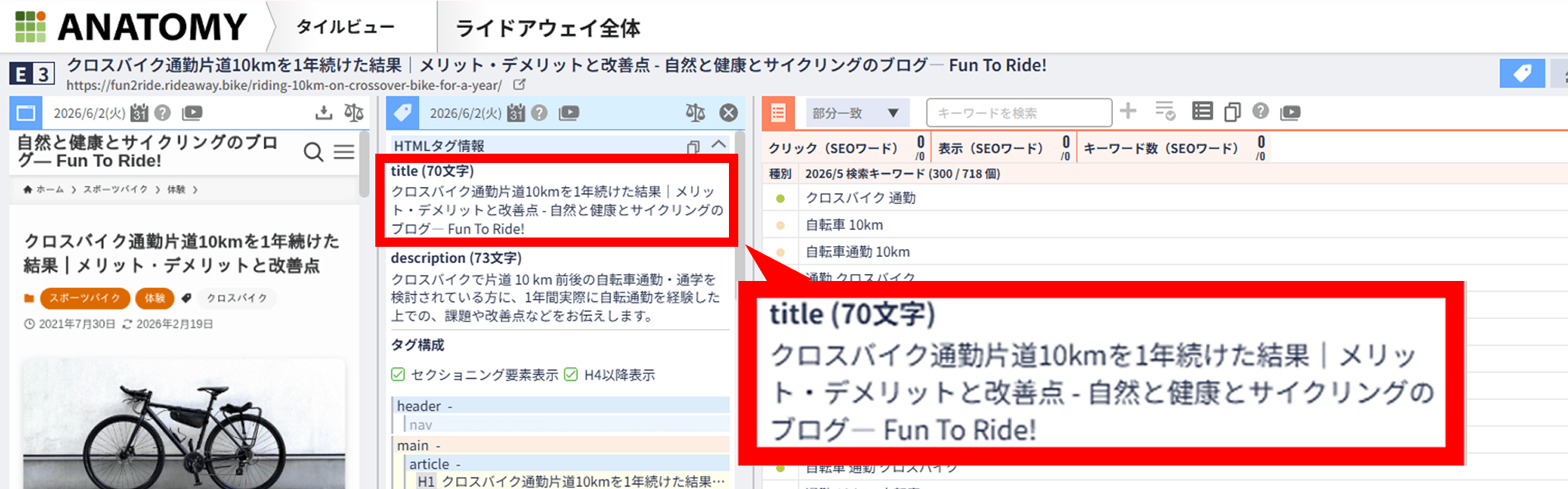Select the article row in tag structure
Viewport: 1568px width, 489px height.
[x=566, y=463]
